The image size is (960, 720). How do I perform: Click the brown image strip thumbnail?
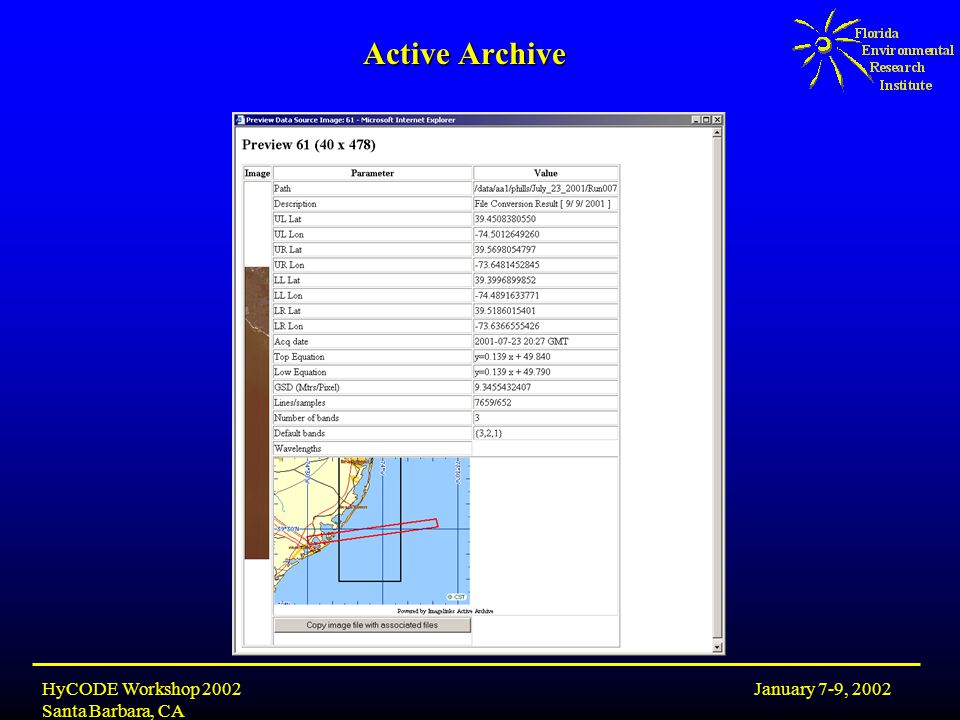click(x=257, y=413)
